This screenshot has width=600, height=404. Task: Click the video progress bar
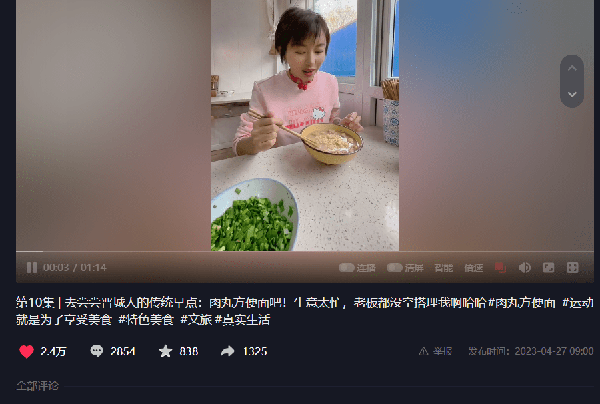click(305, 251)
